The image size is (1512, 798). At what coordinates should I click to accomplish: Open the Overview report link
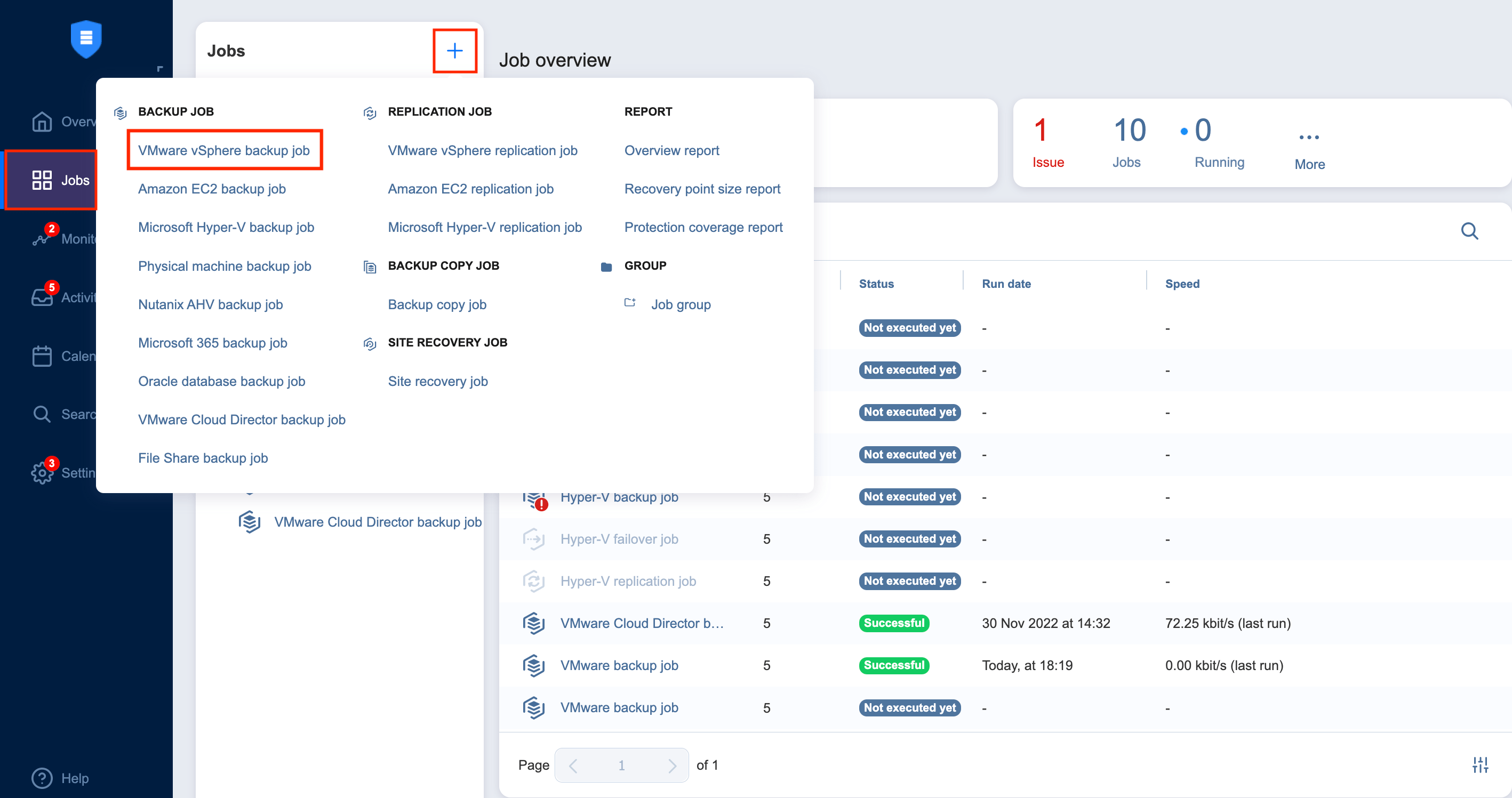(671, 150)
